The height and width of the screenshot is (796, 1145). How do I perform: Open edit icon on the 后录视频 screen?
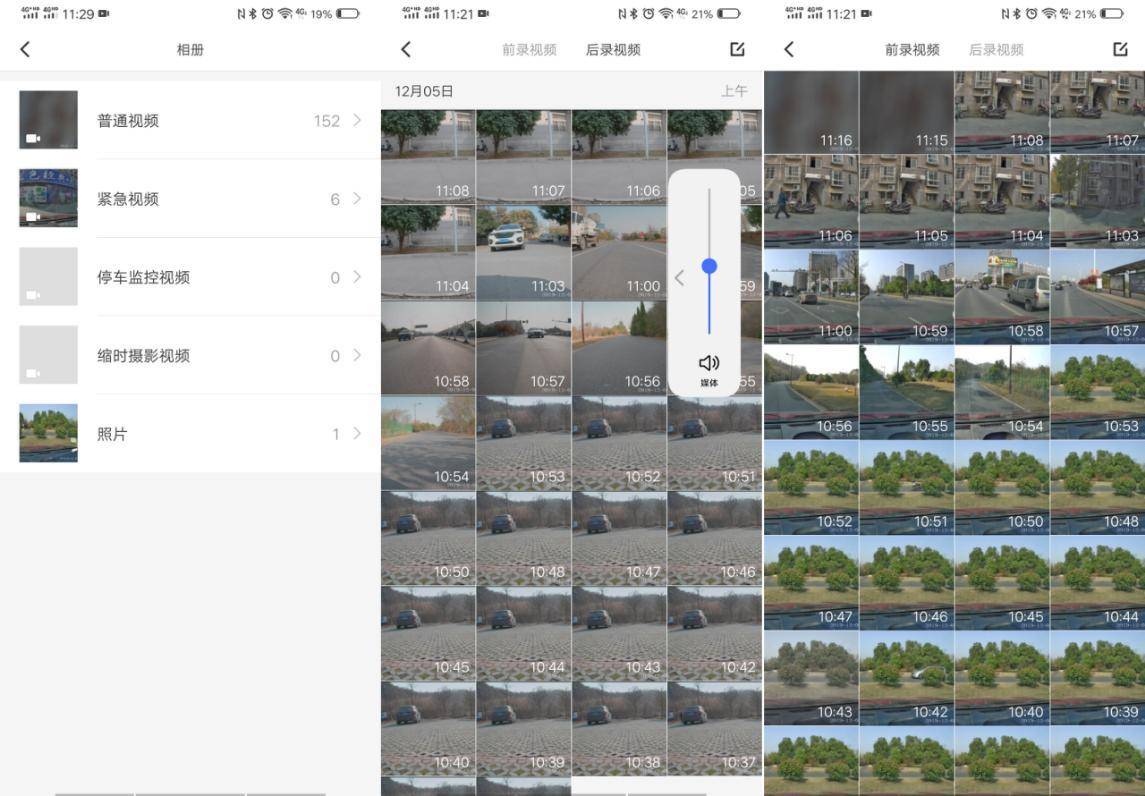738,49
